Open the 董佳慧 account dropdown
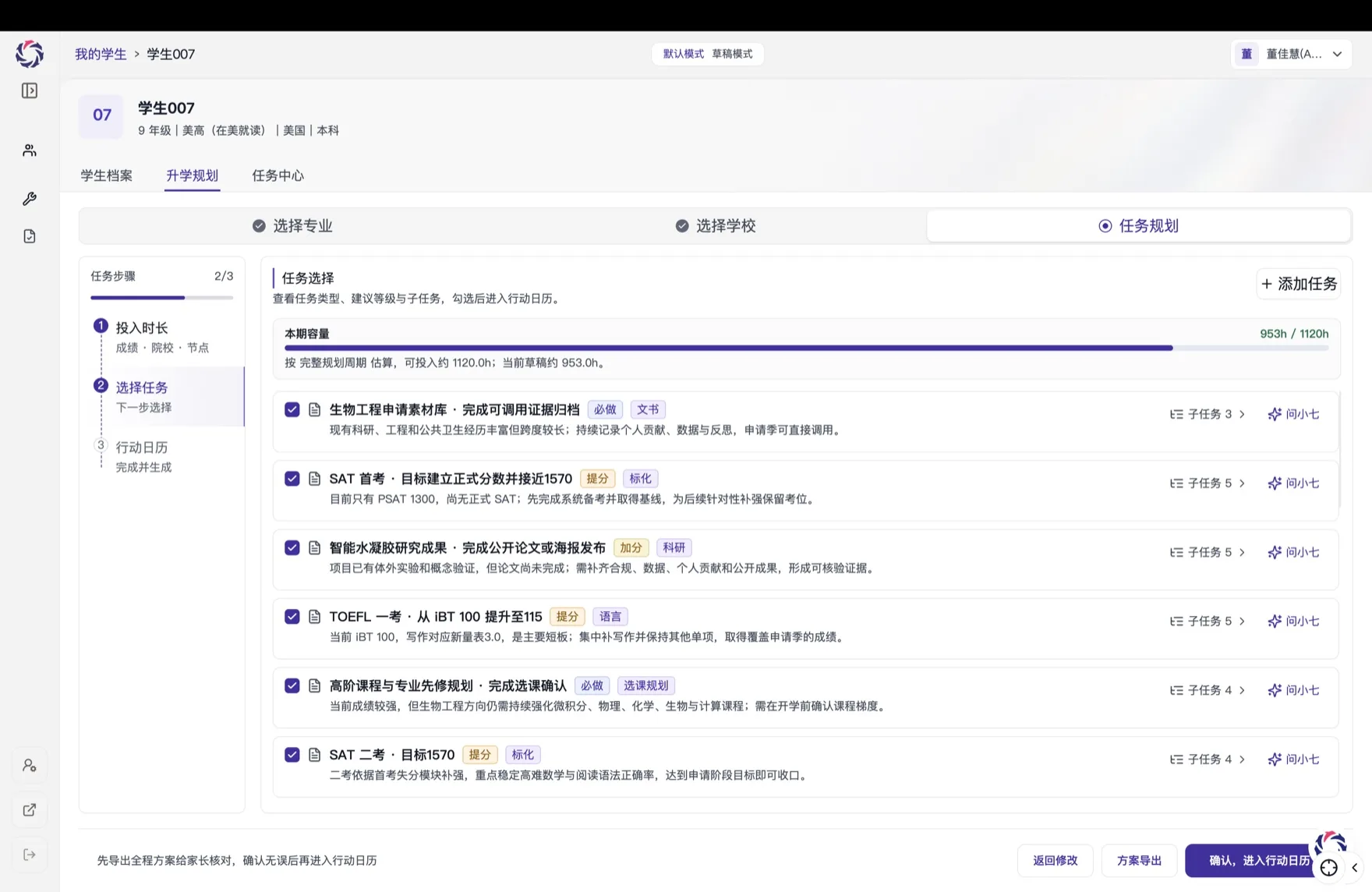This screenshot has height=892, width=1372. point(1291,54)
